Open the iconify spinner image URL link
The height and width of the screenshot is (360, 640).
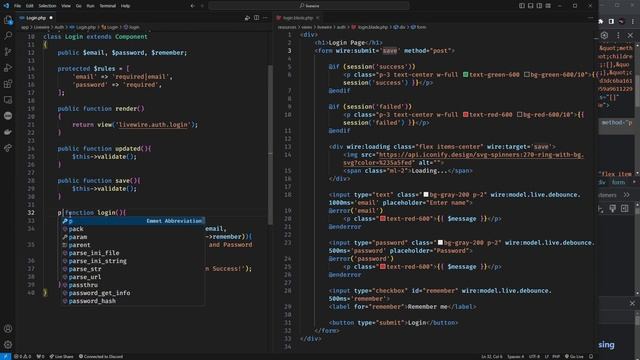tap(463, 159)
